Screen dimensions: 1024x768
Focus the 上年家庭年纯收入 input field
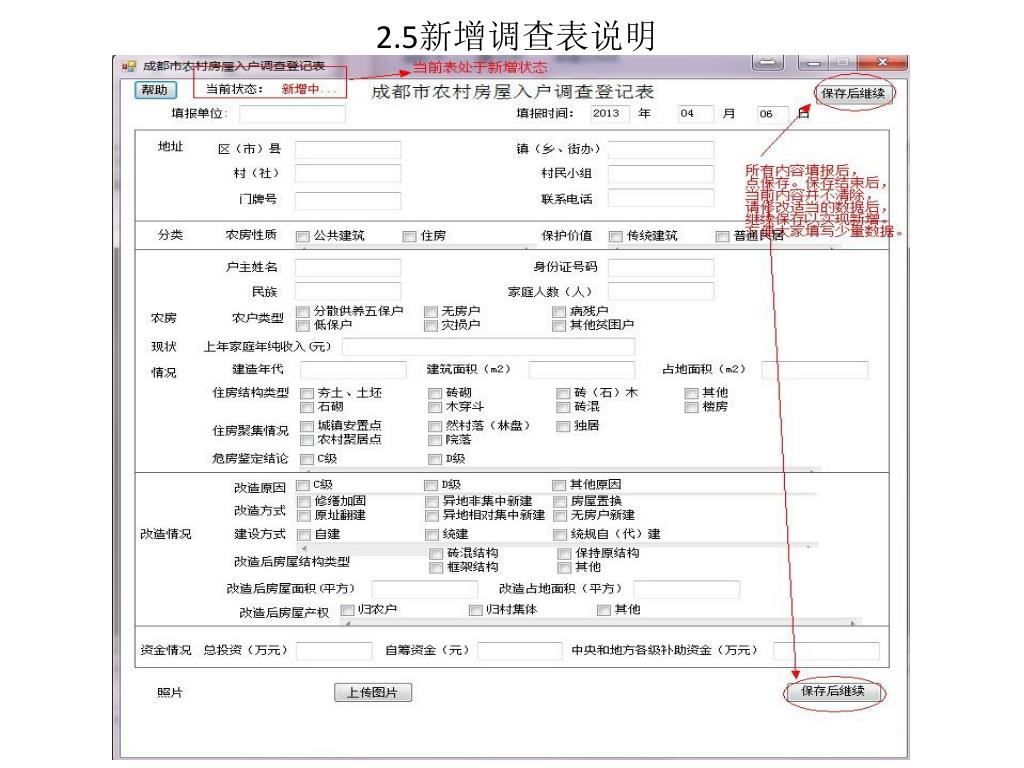point(488,347)
